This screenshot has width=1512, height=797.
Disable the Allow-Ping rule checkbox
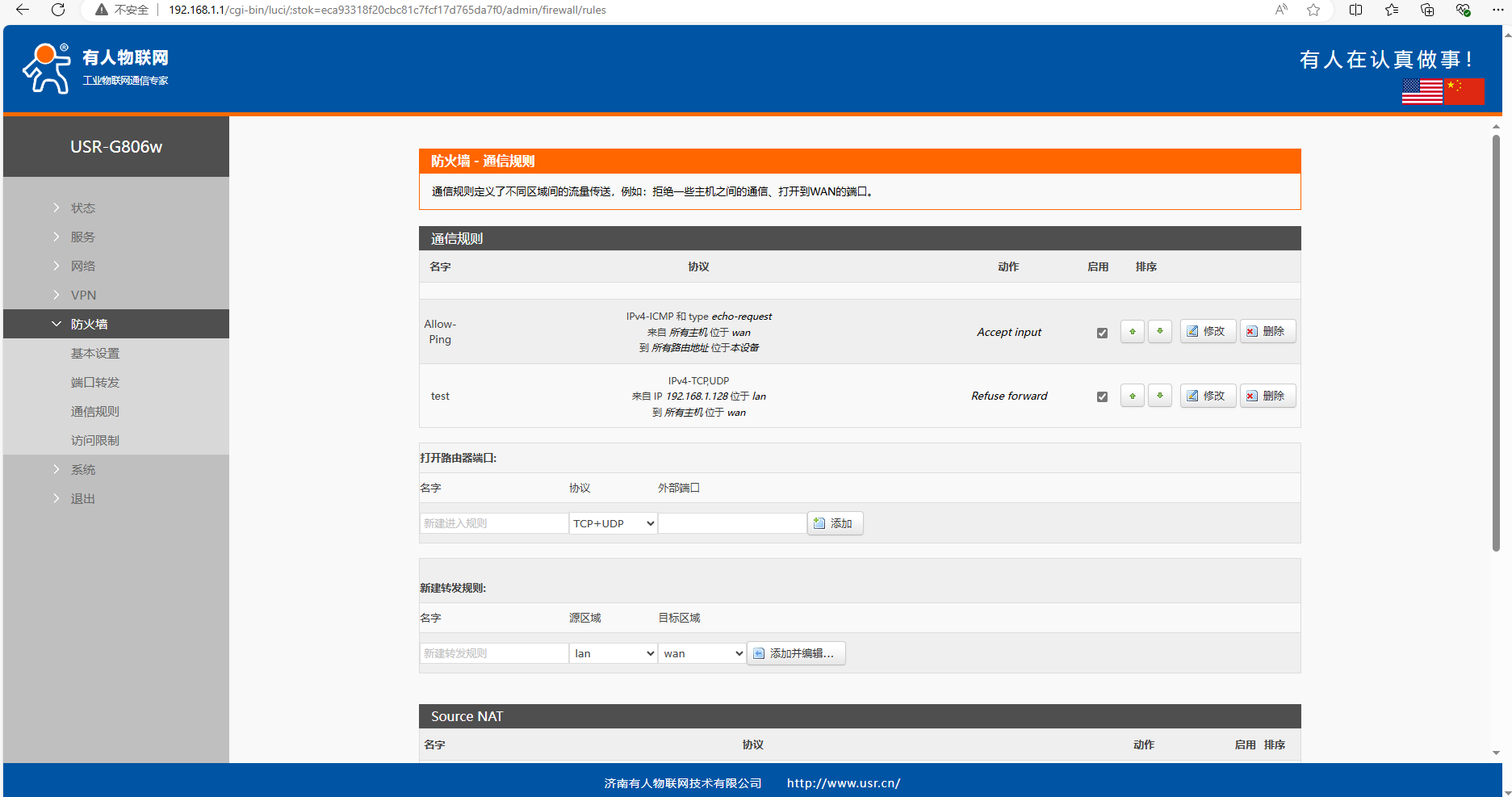(x=1102, y=333)
